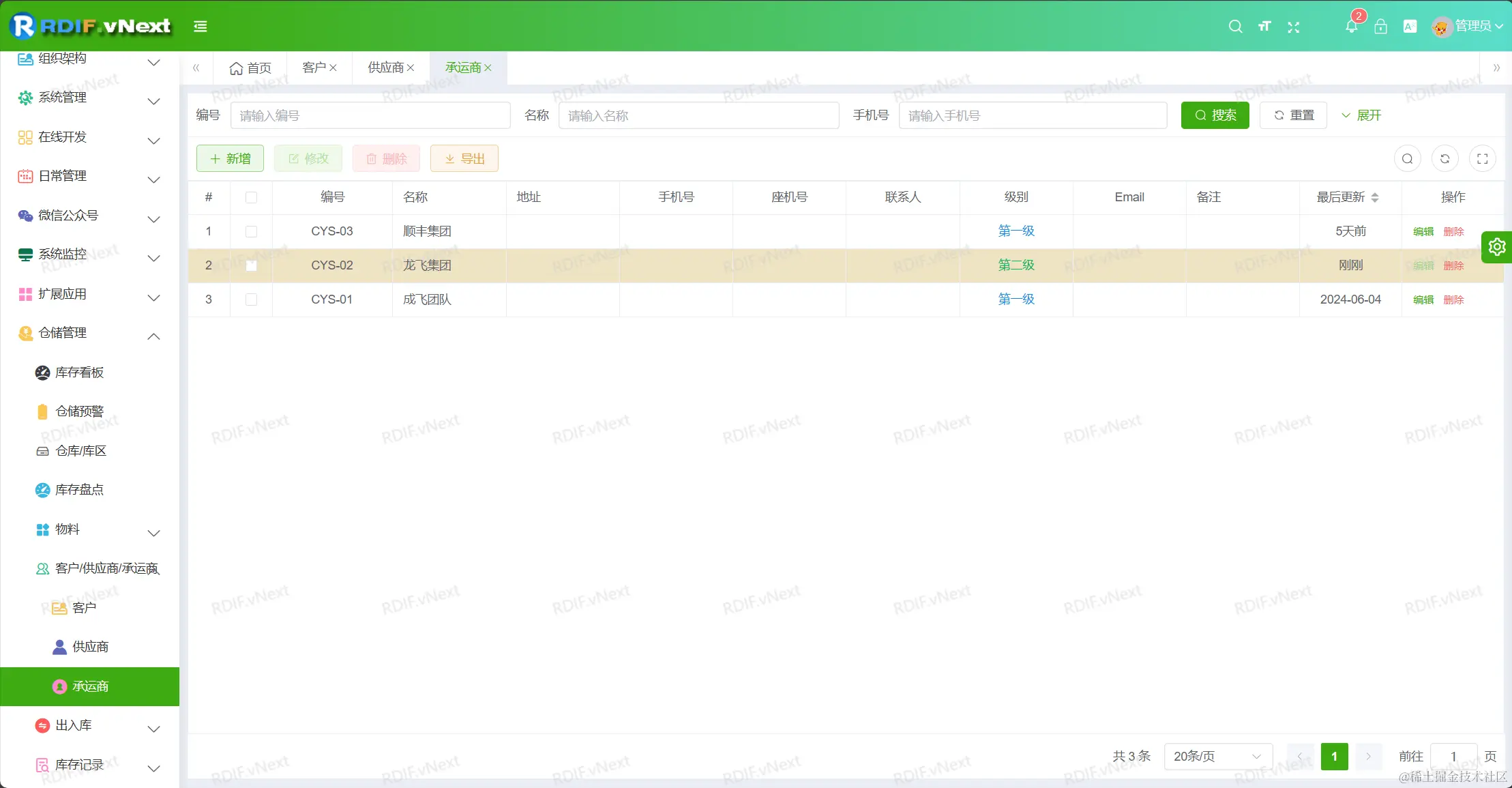
Task: Click the language translation icon in top bar
Action: coord(1409,27)
